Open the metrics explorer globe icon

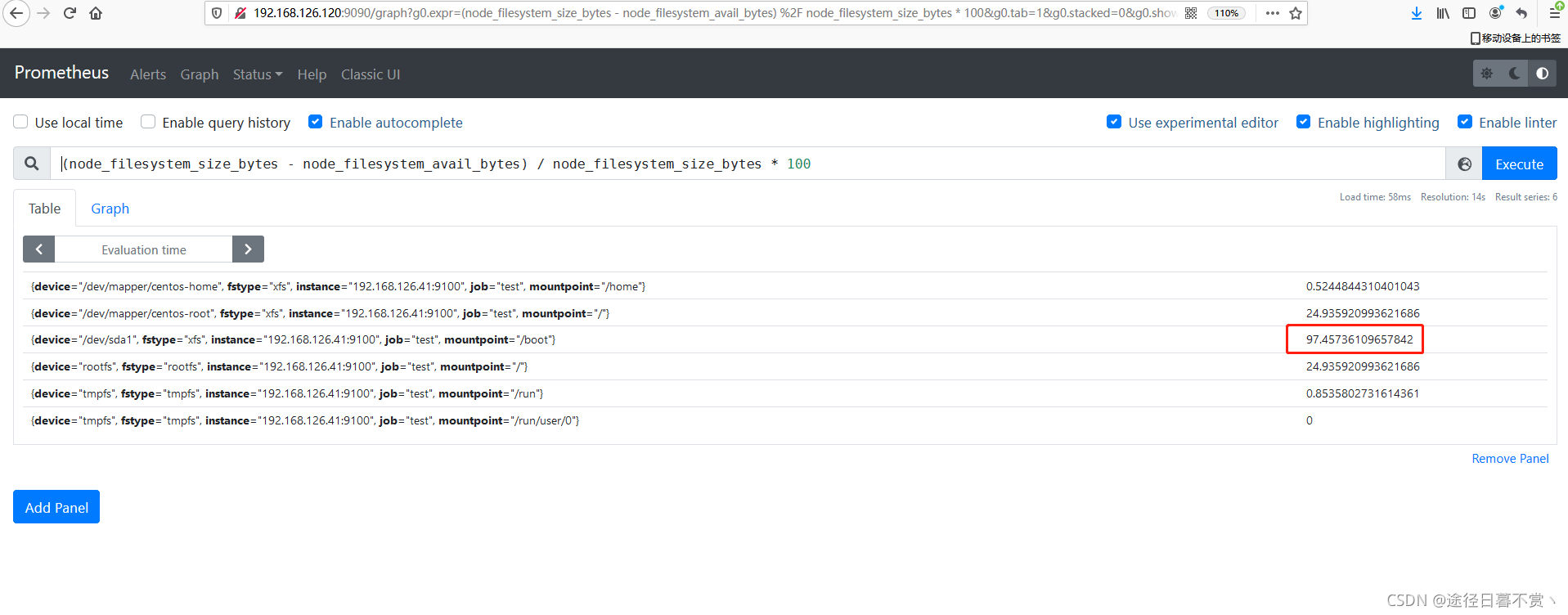(x=1464, y=164)
